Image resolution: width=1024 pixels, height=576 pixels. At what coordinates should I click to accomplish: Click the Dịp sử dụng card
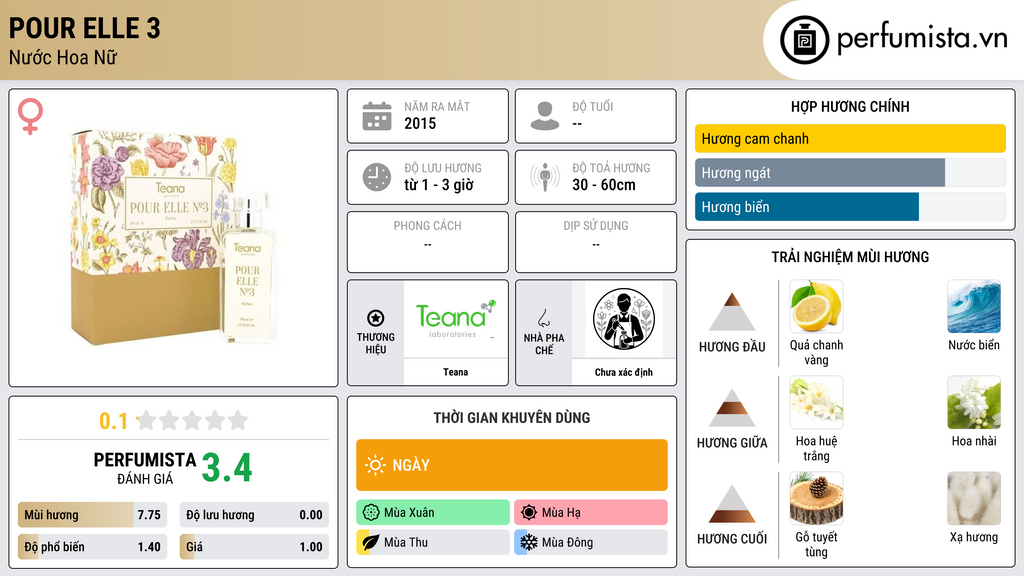(x=596, y=242)
